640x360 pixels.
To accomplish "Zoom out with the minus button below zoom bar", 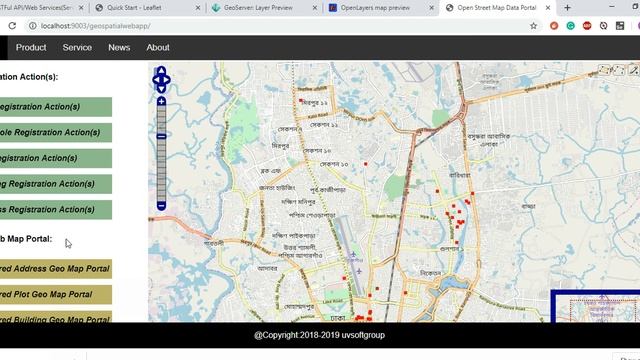I will point(161,206).
